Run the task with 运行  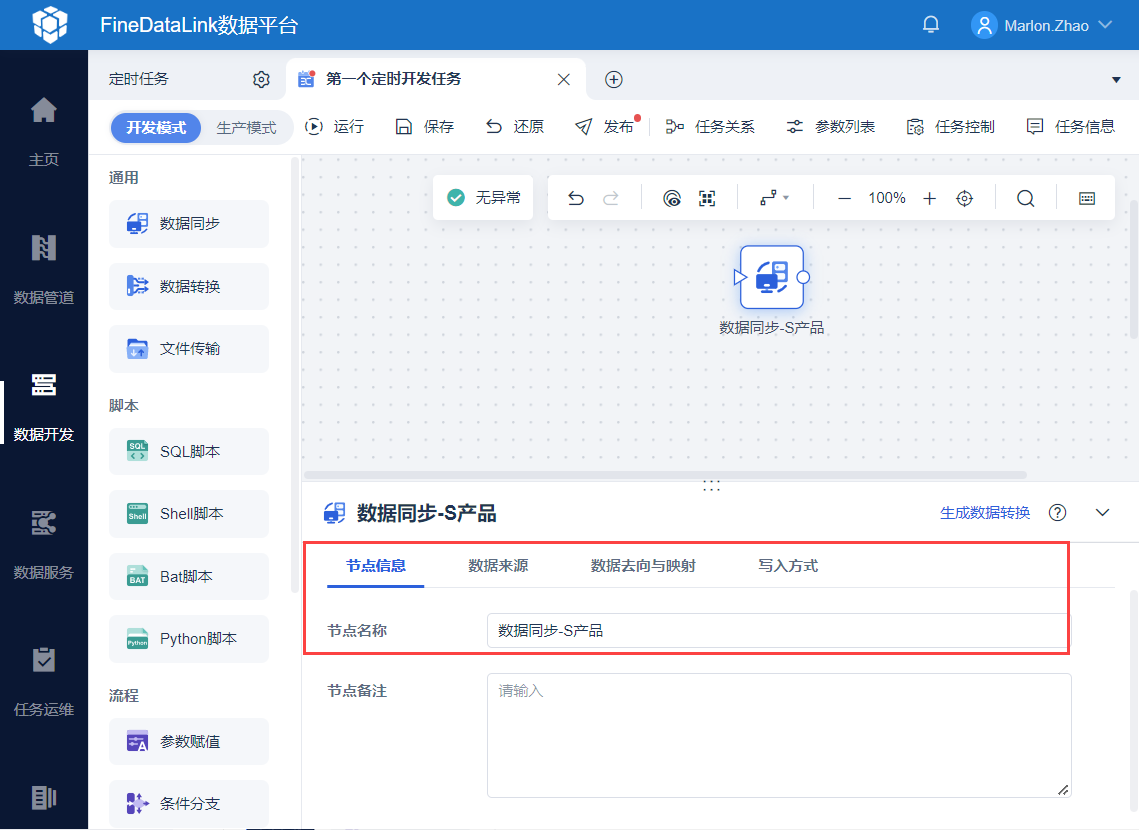coord(335,127)
